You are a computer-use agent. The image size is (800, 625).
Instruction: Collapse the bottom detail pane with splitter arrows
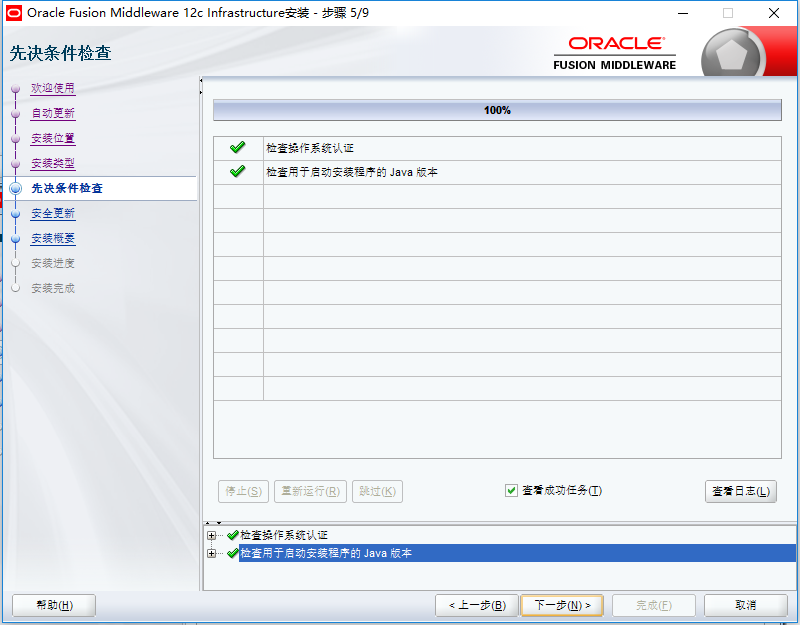point(219,523)
